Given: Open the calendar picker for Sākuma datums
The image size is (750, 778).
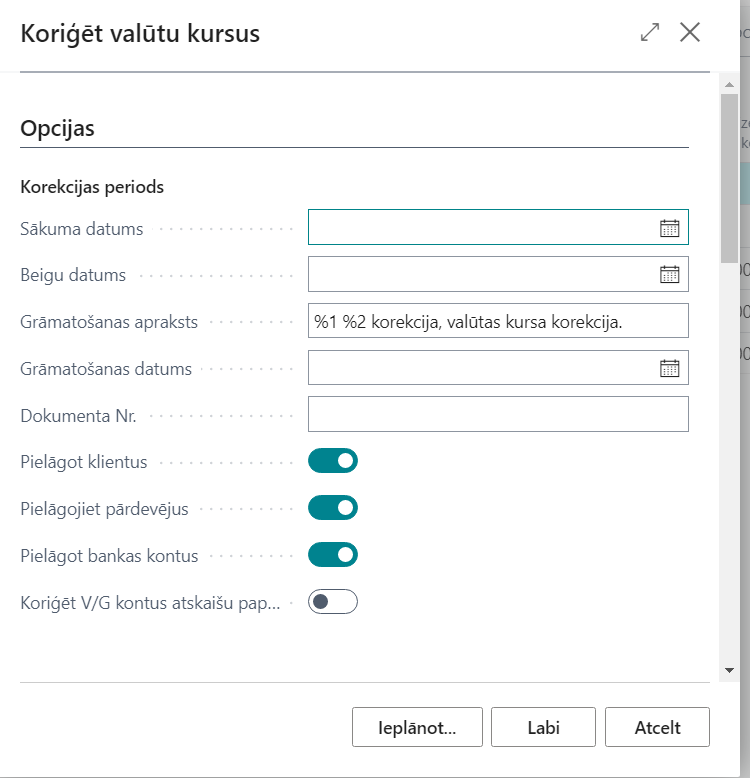Looking at the screenshot, I should (x=669, y=228).
